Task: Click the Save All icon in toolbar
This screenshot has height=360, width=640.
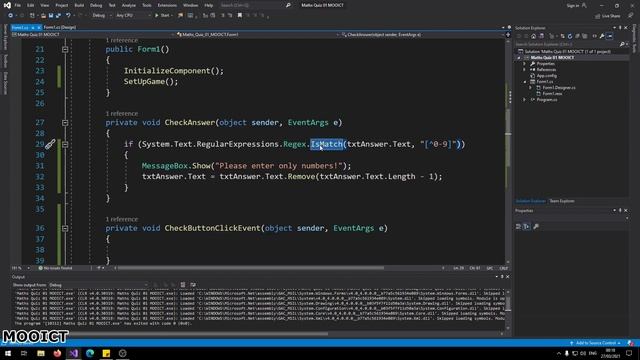Action: point(58,16)
